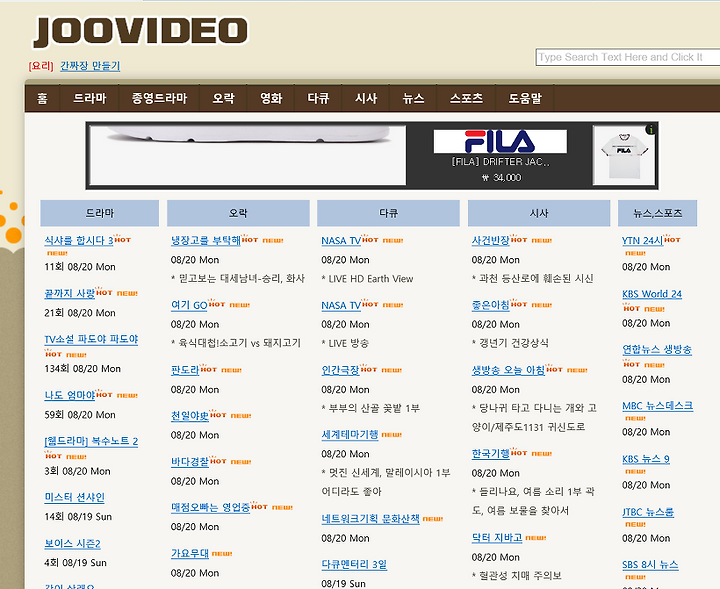720x589 pixels.
Task: Open 도움말 in the navigation bar
Action: point(525,98)
